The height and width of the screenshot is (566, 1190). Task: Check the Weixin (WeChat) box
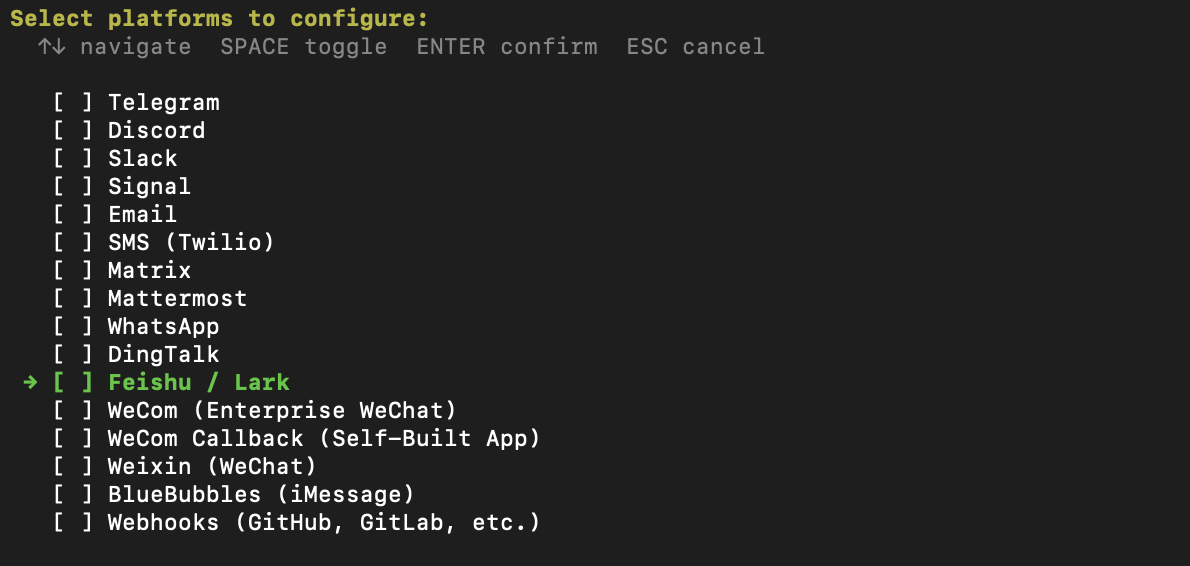(x=73, y=467)
